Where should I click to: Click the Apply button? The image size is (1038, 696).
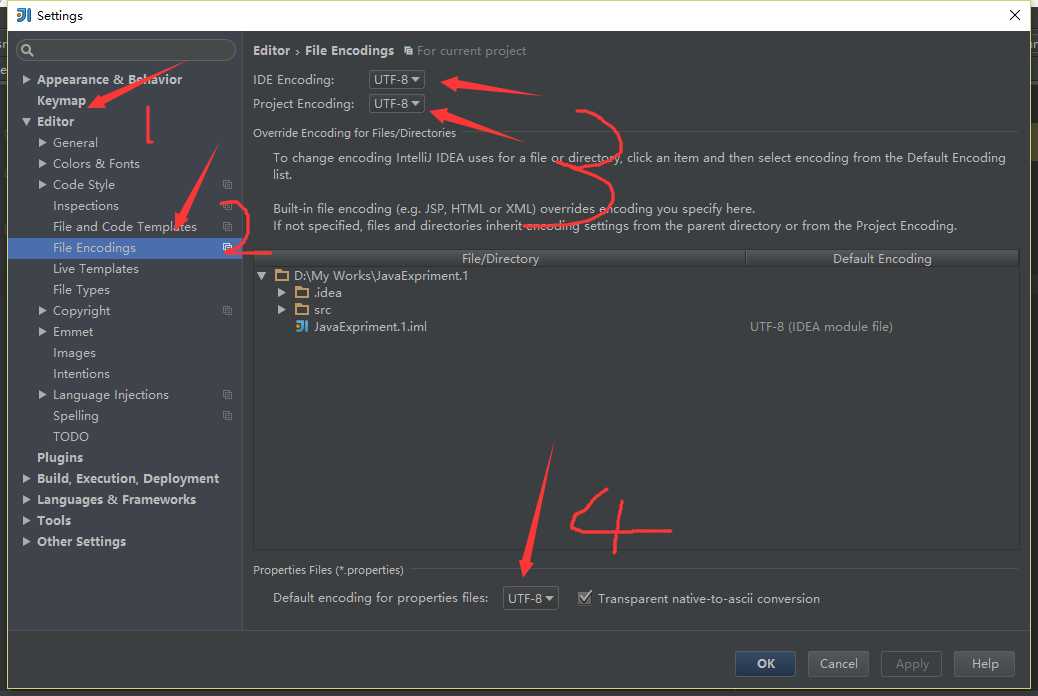[x=912, y=664]
